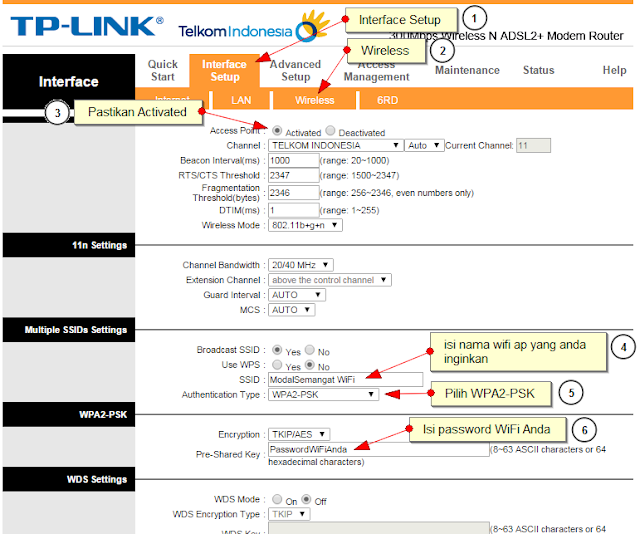Open the Channel Bandwidth 20/40 MHz dropdown
The image size is (640, 534).
[x=300, y=265]
